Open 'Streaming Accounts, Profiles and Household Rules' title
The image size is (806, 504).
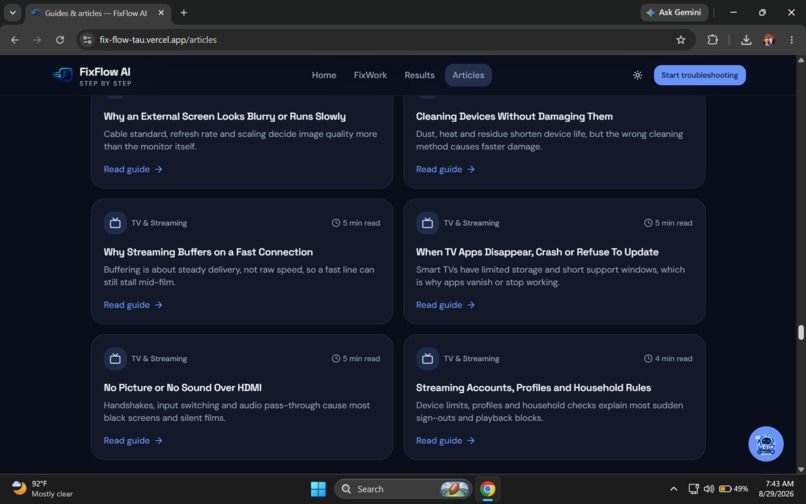(534, 388)
